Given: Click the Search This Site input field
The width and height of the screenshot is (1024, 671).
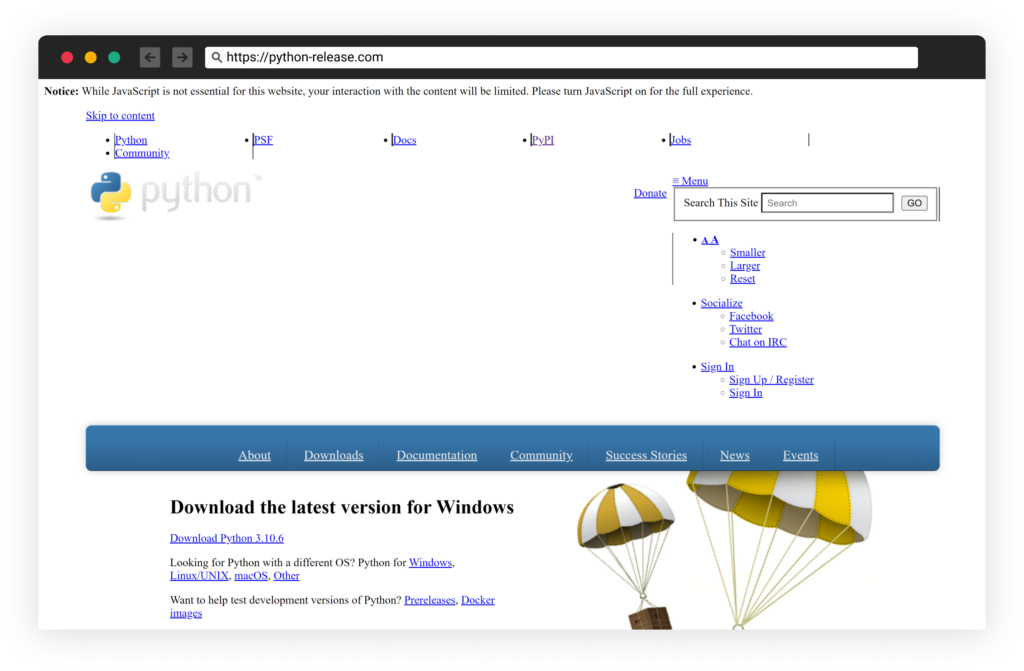Looking at the screenshot, I should 827,203.
